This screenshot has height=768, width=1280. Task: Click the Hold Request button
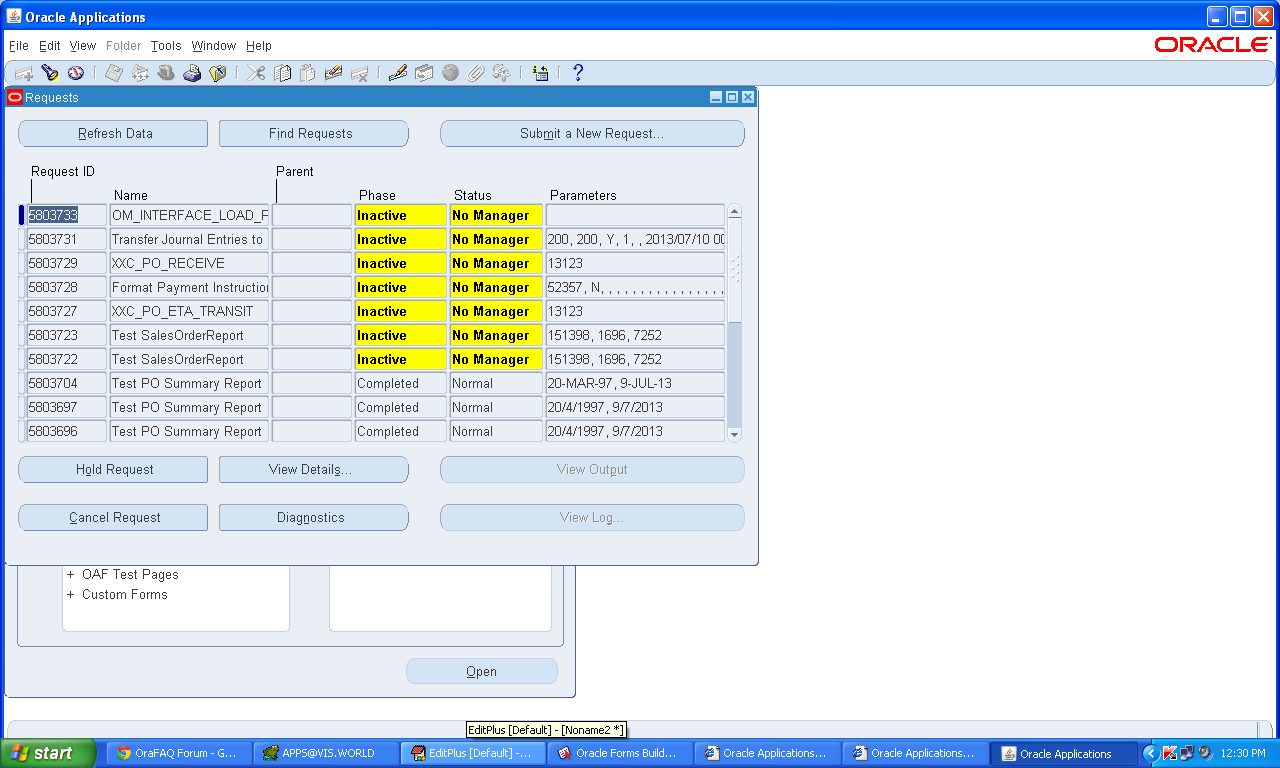(x=113, y=470)
